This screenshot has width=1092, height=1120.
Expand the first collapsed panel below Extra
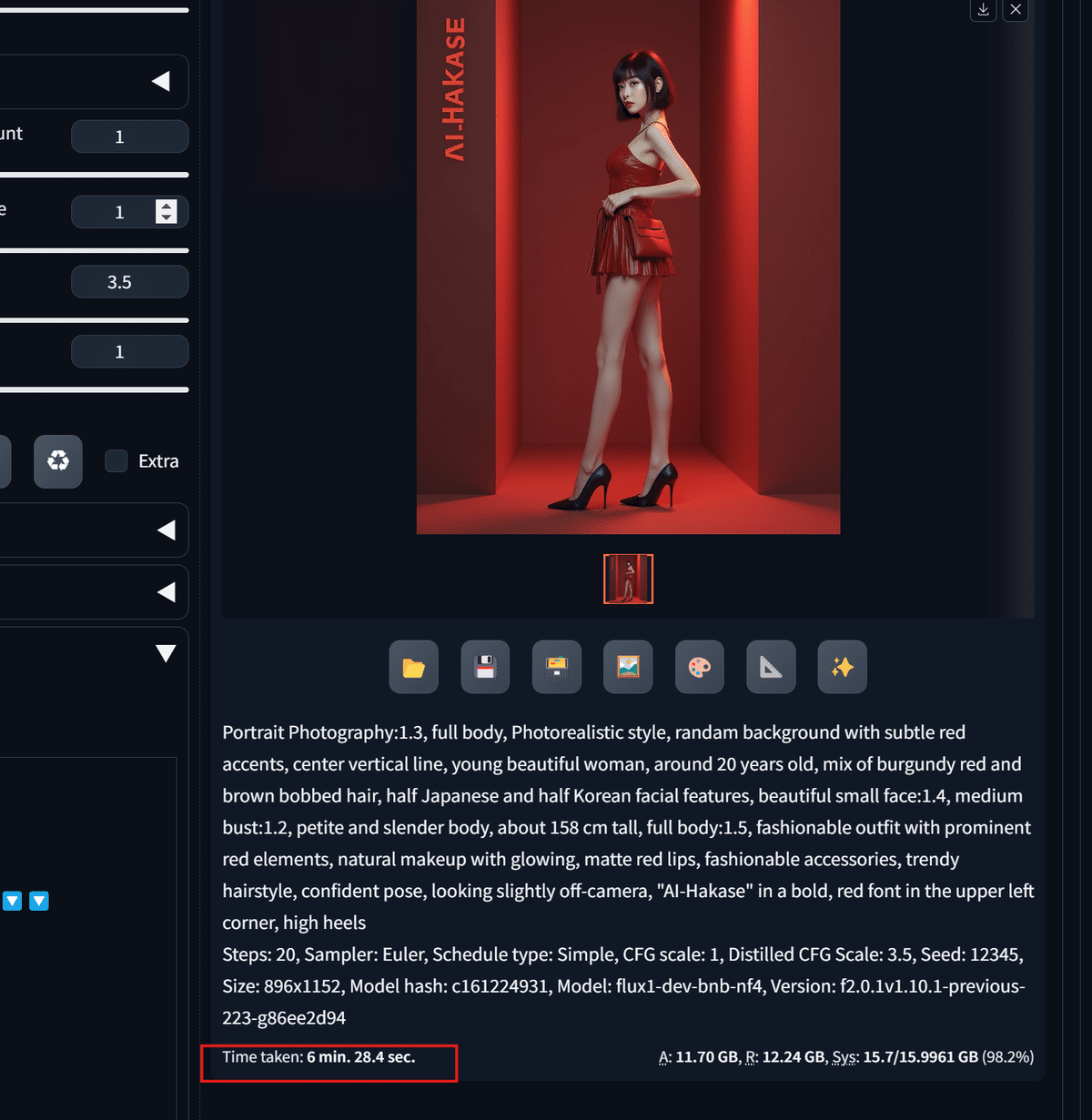[x=167, y=530]
